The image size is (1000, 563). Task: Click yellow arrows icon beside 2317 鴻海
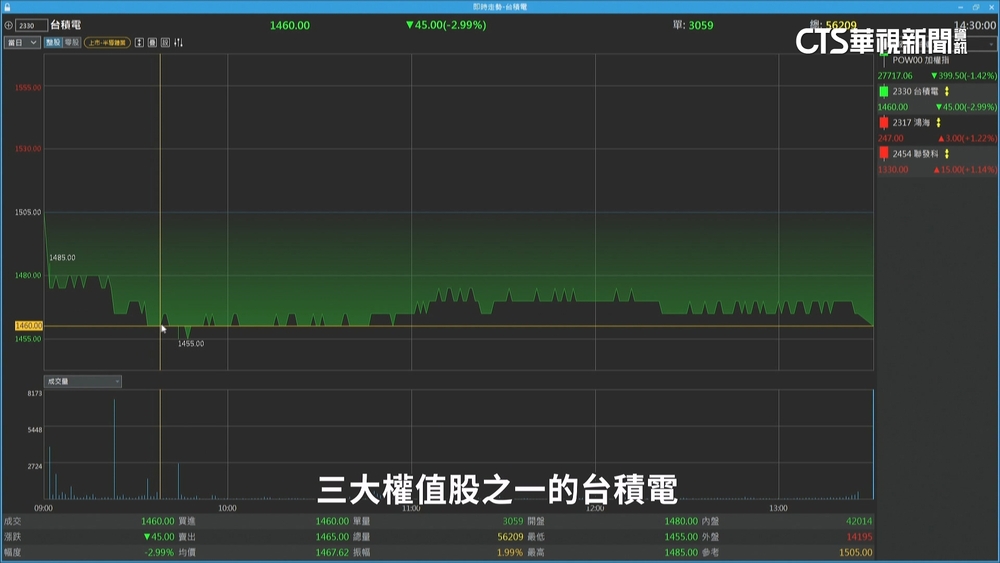(938, 122)
